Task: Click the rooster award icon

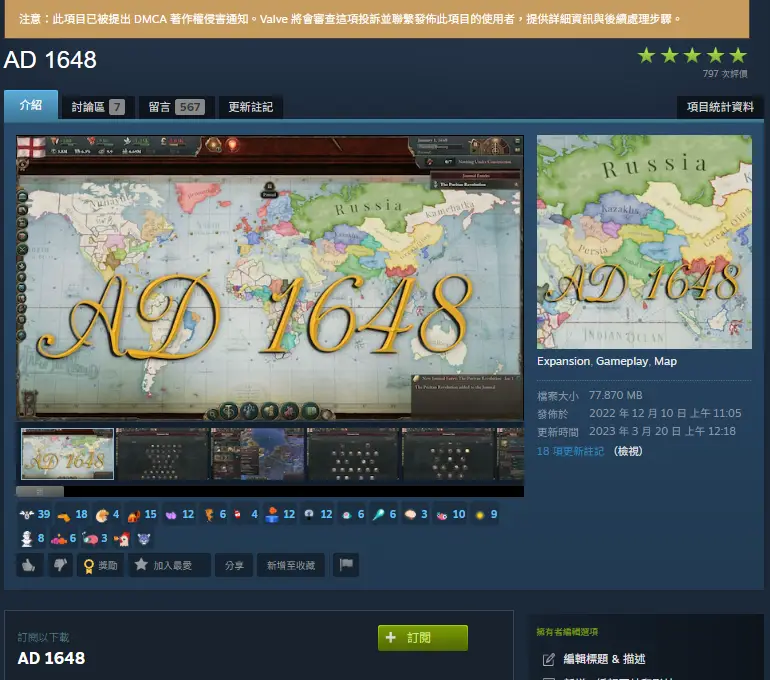Action: (x=122, y=539)
